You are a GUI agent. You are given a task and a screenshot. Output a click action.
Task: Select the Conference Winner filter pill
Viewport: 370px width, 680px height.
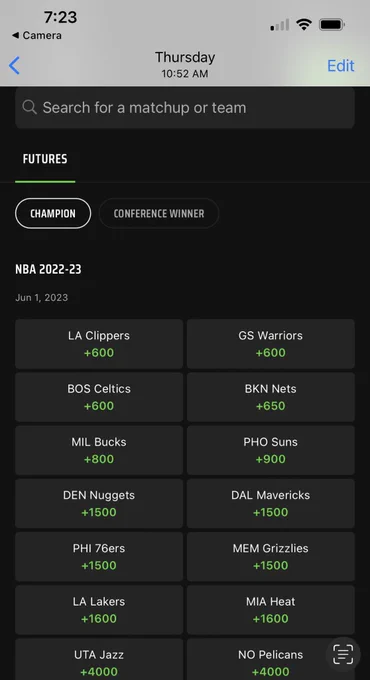159,213
